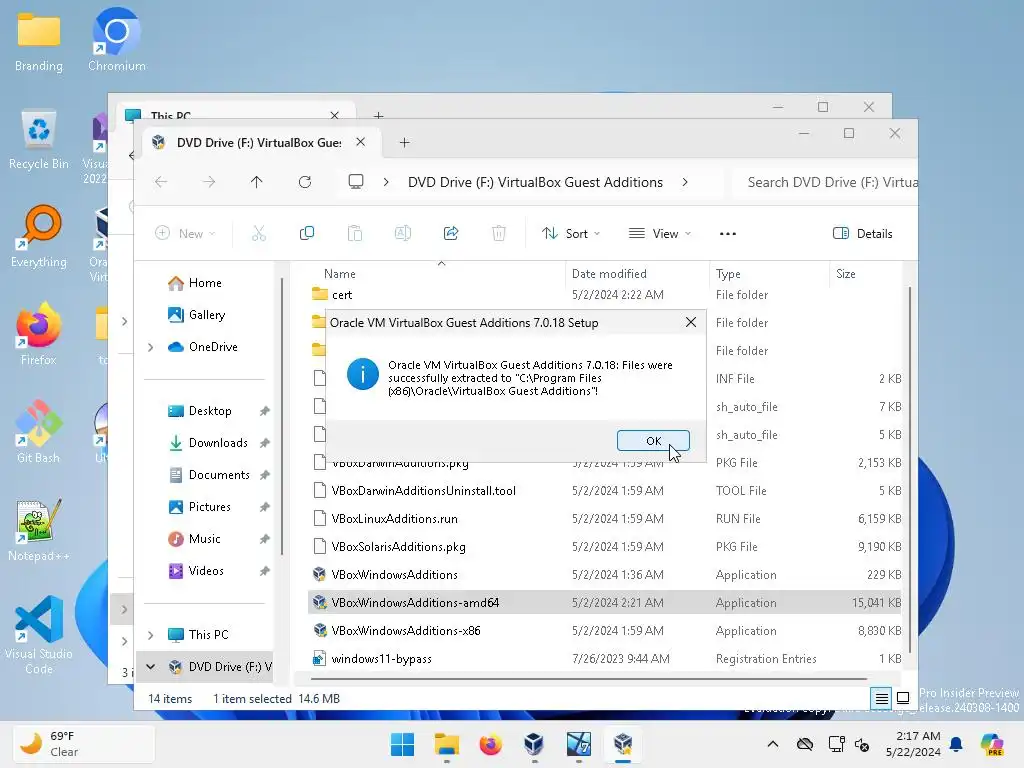This screenshot has height=768, width=1024.
Task: Click the Paste icon in toolbar
Action: 355,234
